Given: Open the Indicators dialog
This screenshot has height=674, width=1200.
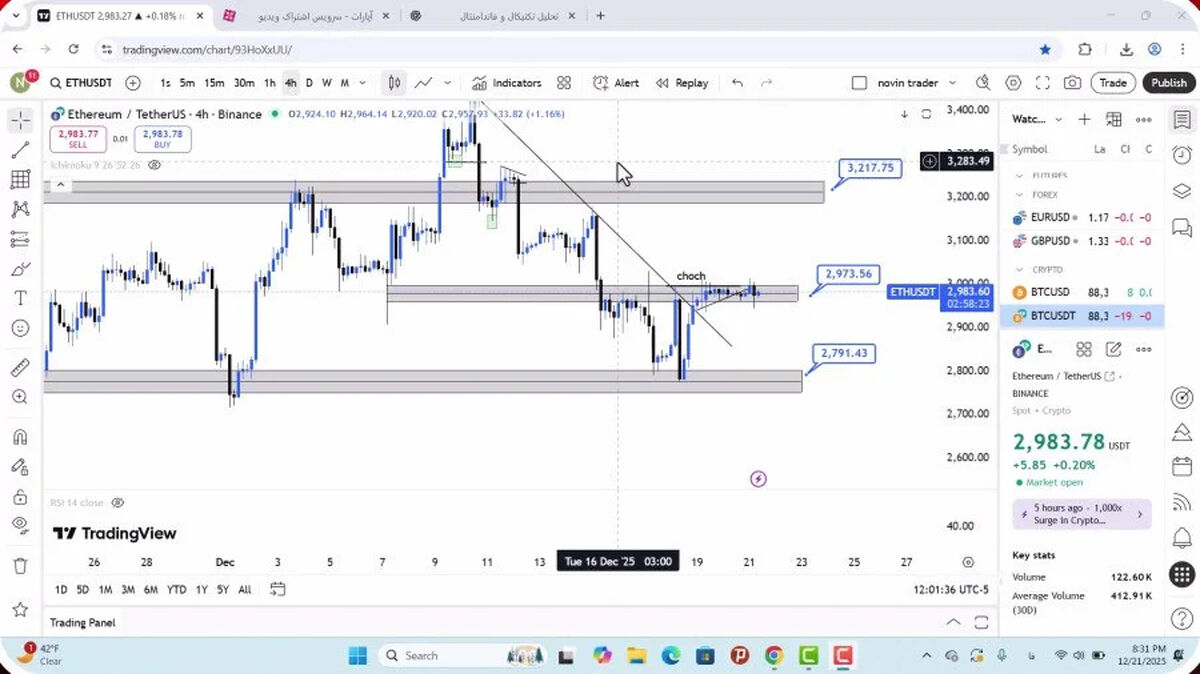Looking at the screenshot, I should (507, 83).
